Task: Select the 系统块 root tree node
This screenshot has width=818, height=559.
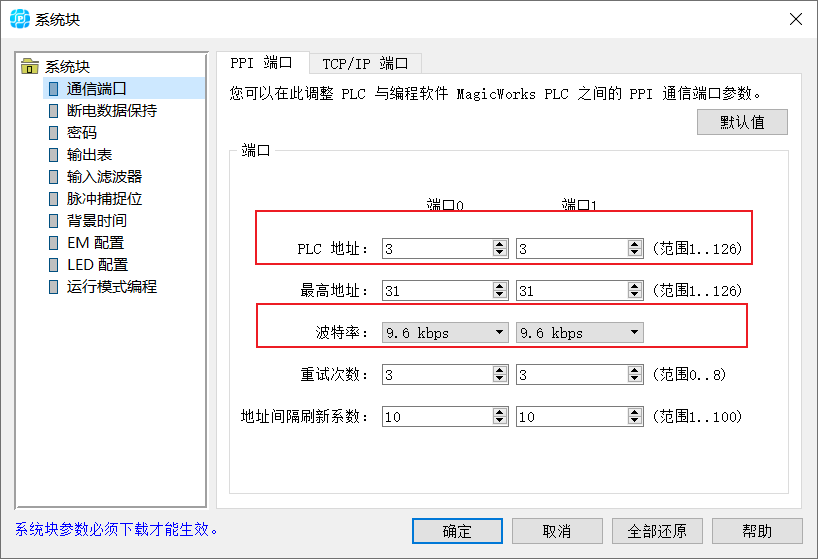Action: pos(67,66)
